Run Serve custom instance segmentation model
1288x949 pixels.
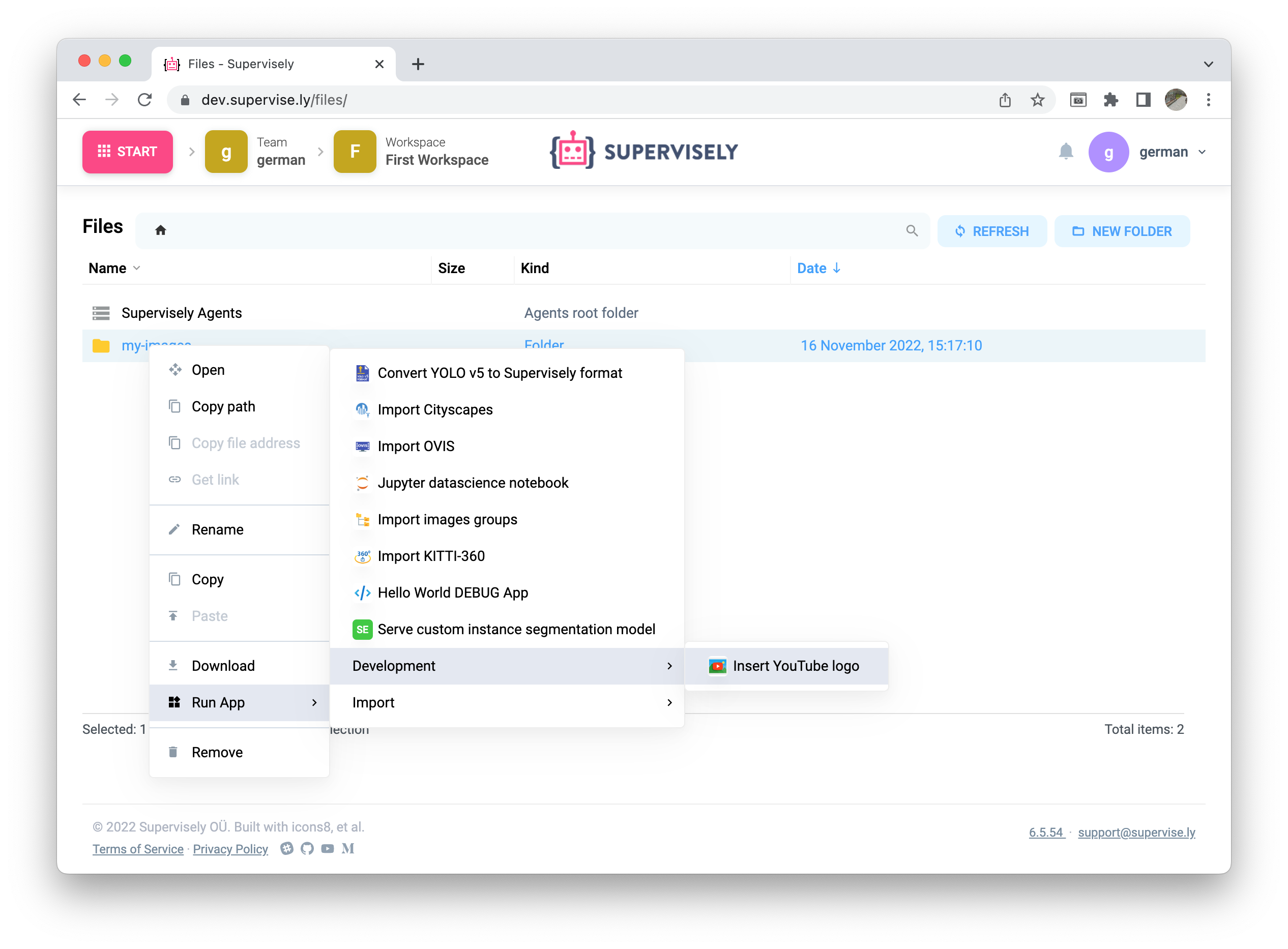click(x=516, y=629)
